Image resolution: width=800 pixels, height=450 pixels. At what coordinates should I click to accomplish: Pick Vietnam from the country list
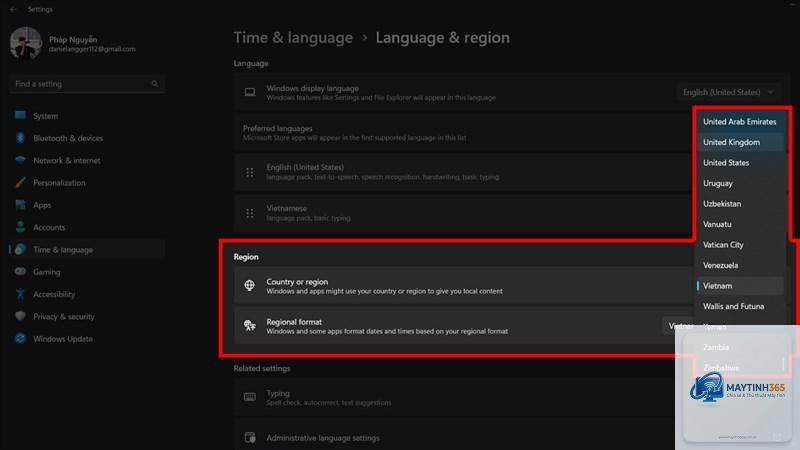(x=740, y=286)
